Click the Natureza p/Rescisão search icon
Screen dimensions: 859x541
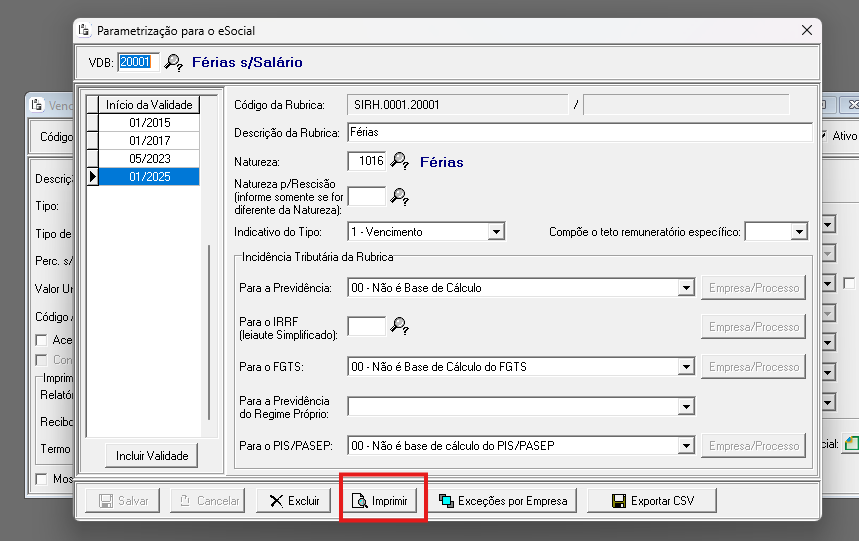[400, 196]
